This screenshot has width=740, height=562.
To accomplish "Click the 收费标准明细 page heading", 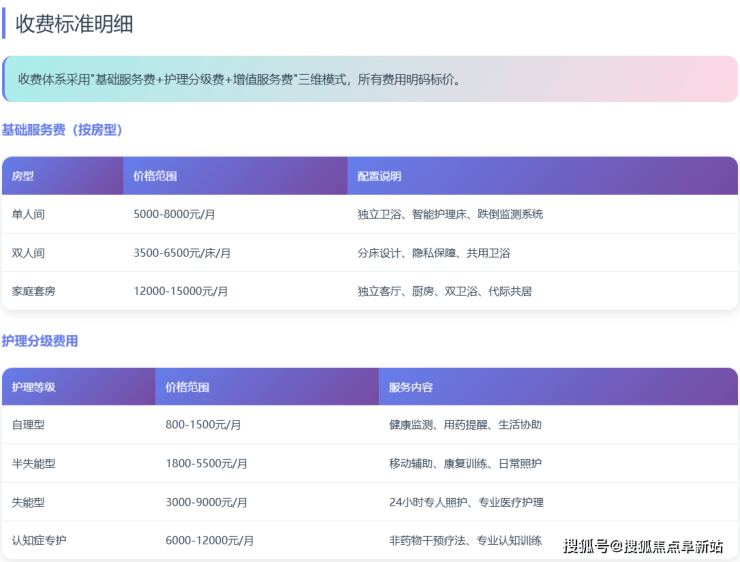I will pyautogui.click(x=75, y=24).
